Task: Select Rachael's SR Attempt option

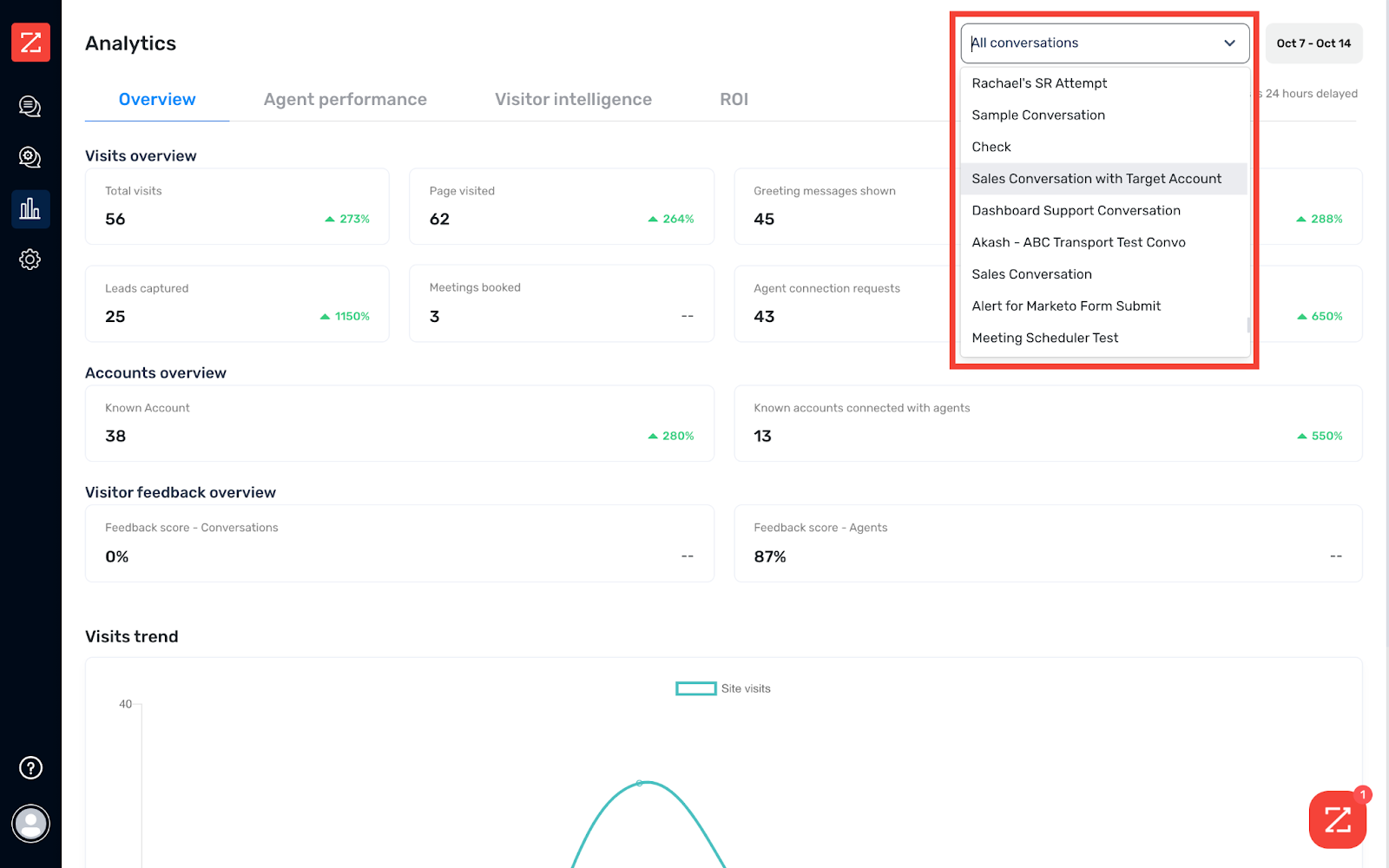Action: 1104,83
